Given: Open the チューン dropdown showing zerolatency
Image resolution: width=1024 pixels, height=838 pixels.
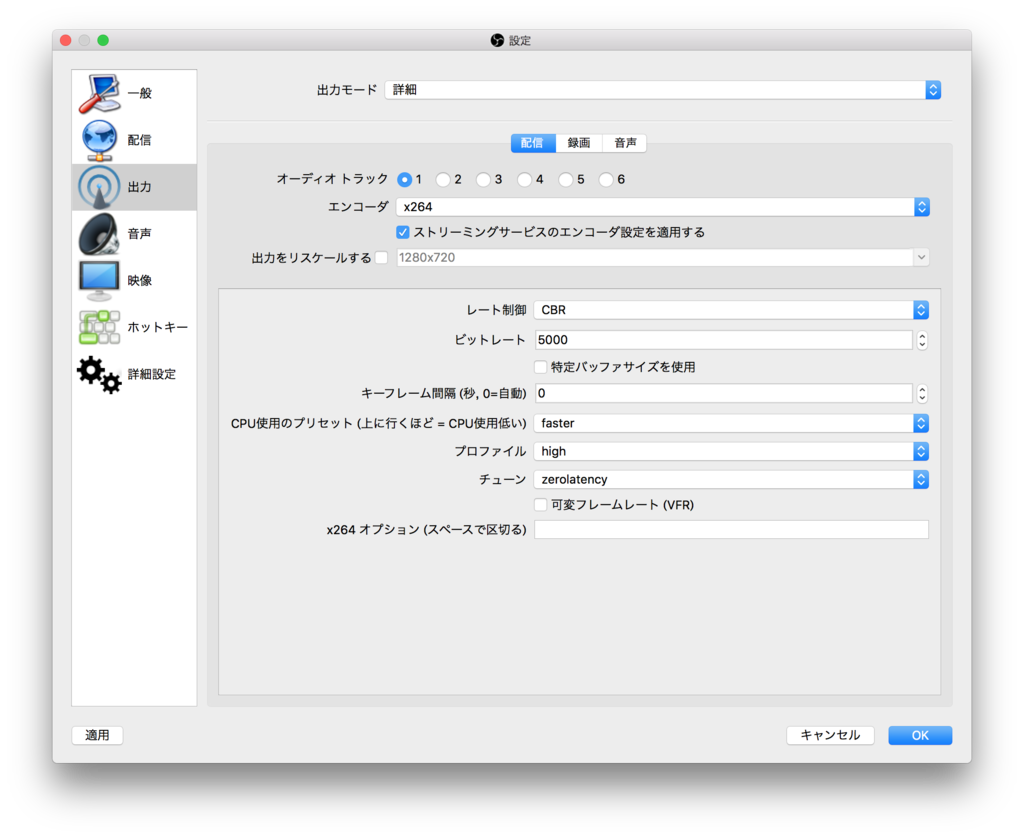Looking at the screenshot, I should [731, 478].
